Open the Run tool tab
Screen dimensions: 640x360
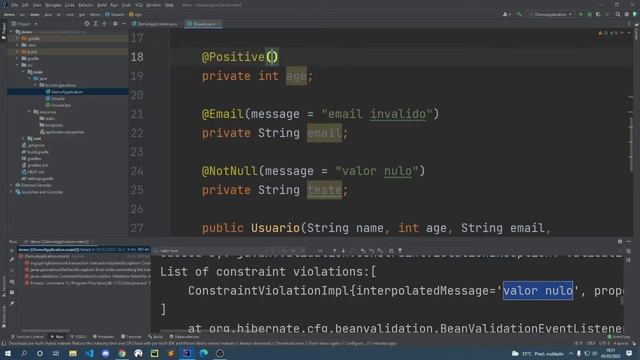57,337
